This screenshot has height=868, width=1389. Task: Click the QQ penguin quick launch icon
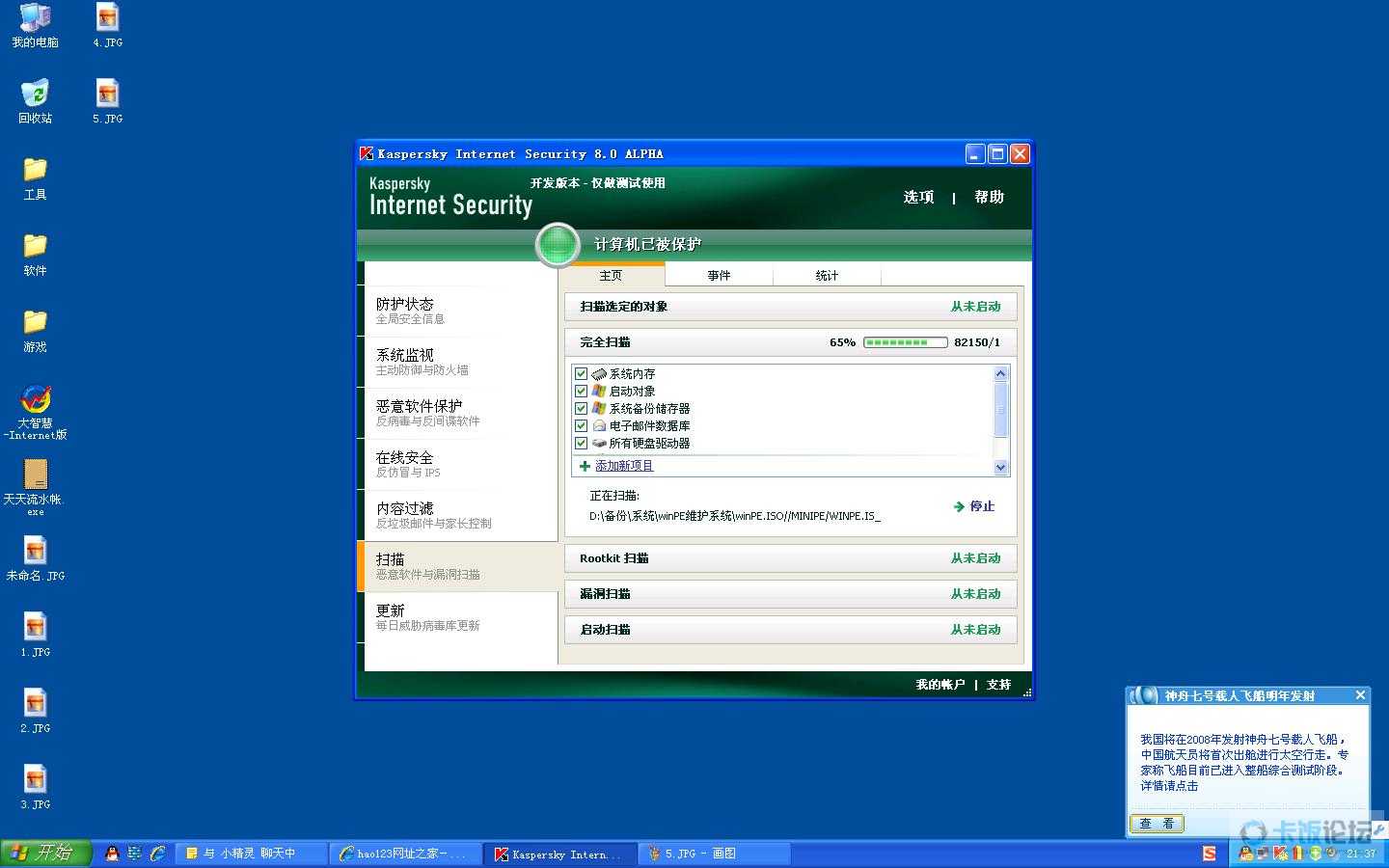click(x=112, y=854)
